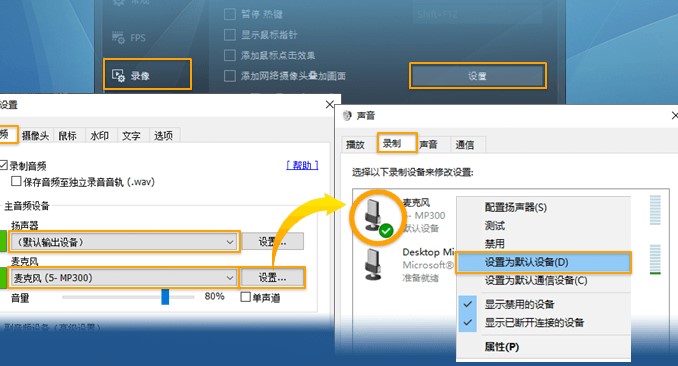Open the 录像 (Video) section in the sidebar
Screen dimensions: 678x366
pos(147,75)
